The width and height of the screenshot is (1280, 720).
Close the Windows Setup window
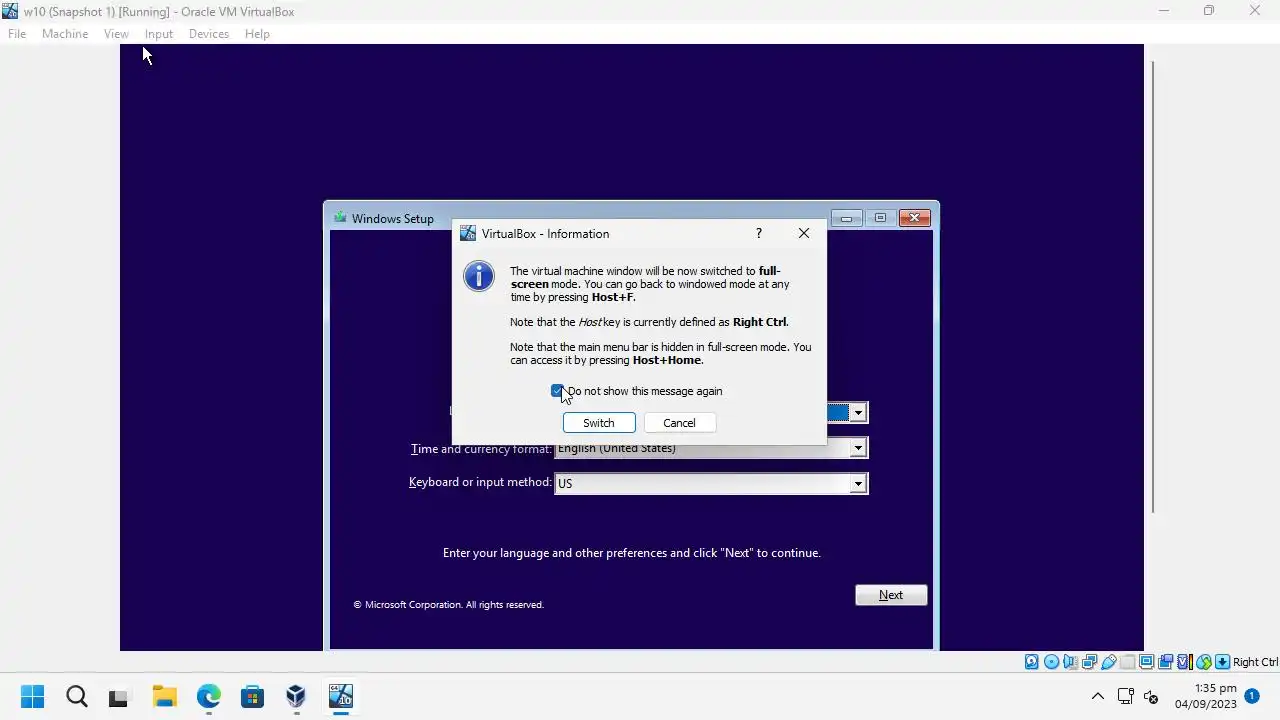[x=915, y=218]
